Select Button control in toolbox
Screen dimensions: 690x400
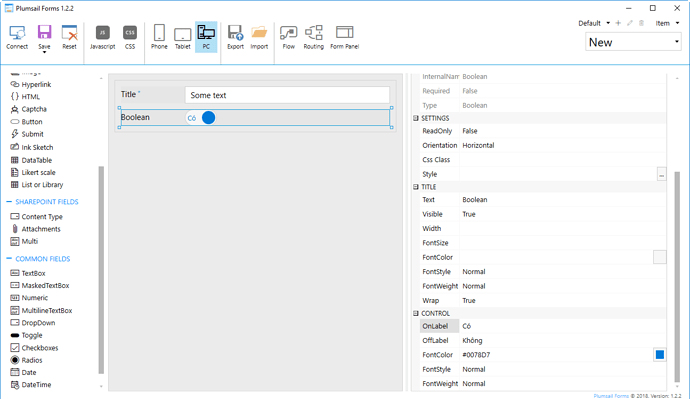click(x=26, y=121)
